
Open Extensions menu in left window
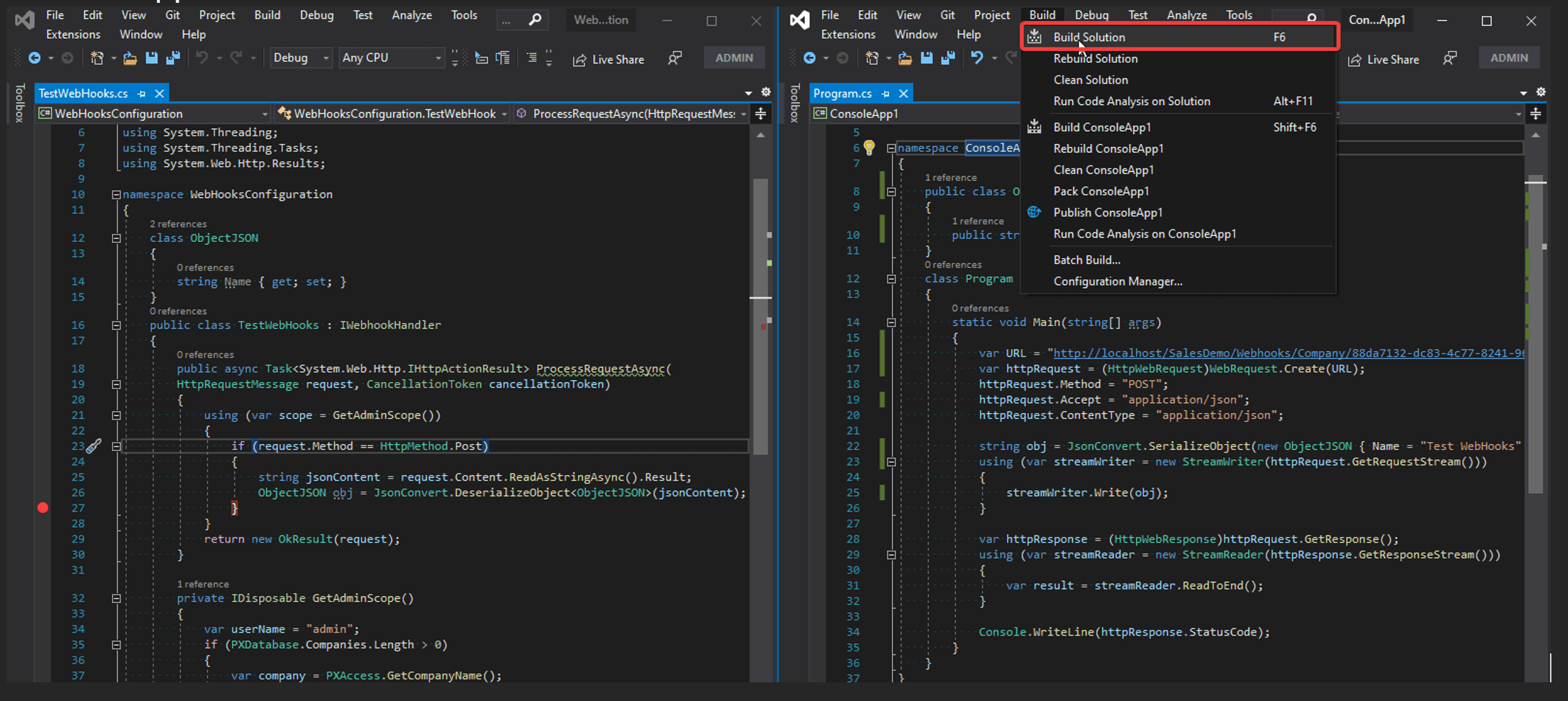[73, 34]
